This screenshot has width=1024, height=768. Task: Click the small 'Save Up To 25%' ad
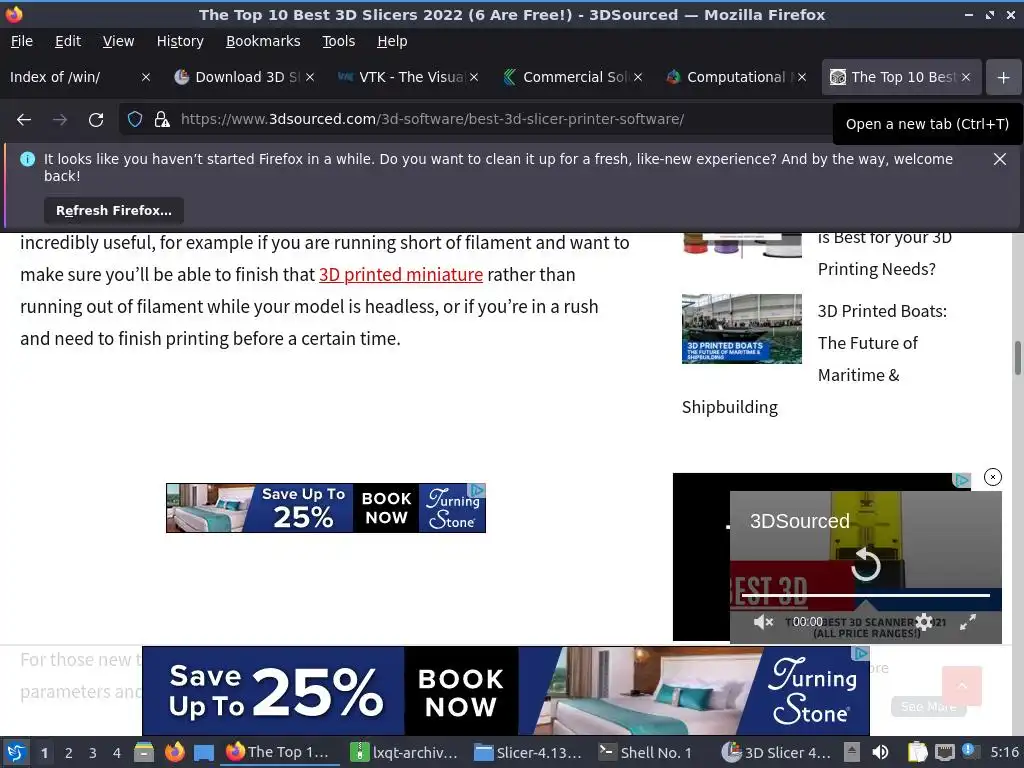(325, 508)
